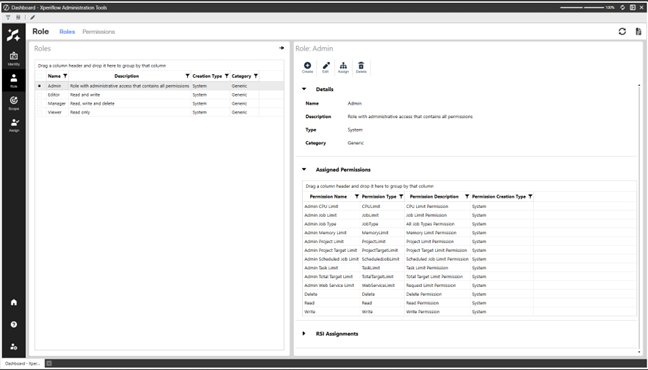648x370 pixels.
Task: Click the layout icon in title bar
Action: (632, 7)
